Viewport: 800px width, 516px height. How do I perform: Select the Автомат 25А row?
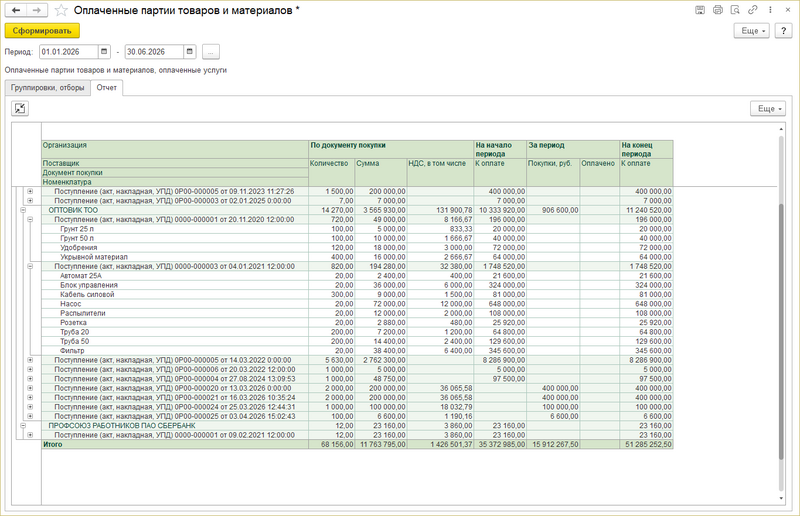[x=357, y=276]
